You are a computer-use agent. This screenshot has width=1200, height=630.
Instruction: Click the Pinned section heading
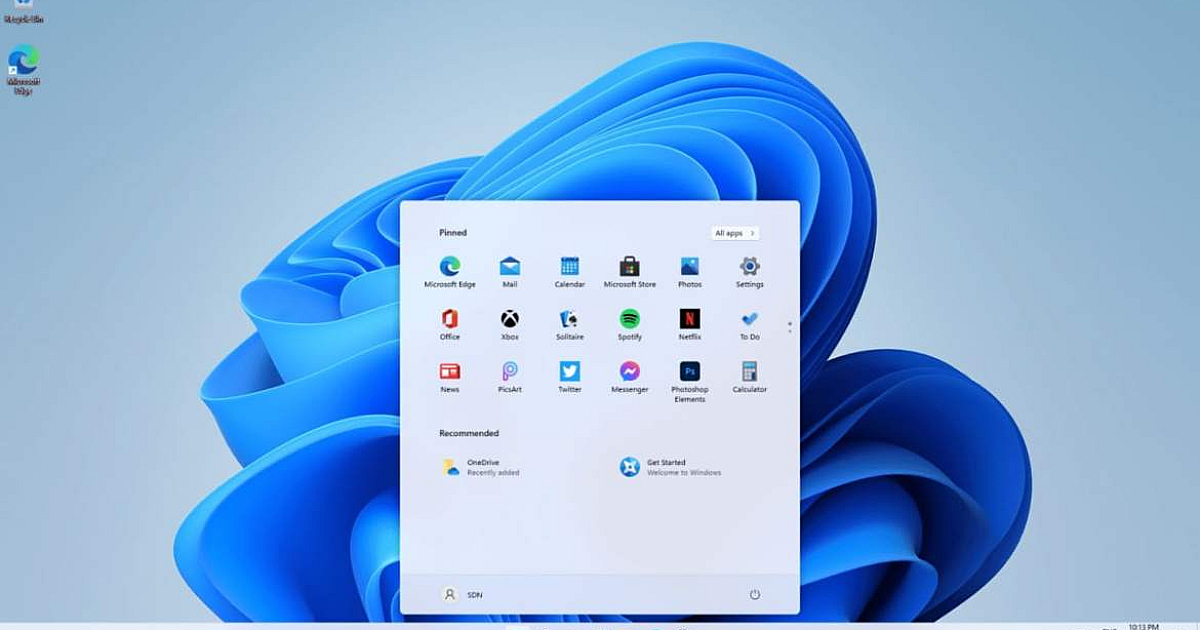453,233
